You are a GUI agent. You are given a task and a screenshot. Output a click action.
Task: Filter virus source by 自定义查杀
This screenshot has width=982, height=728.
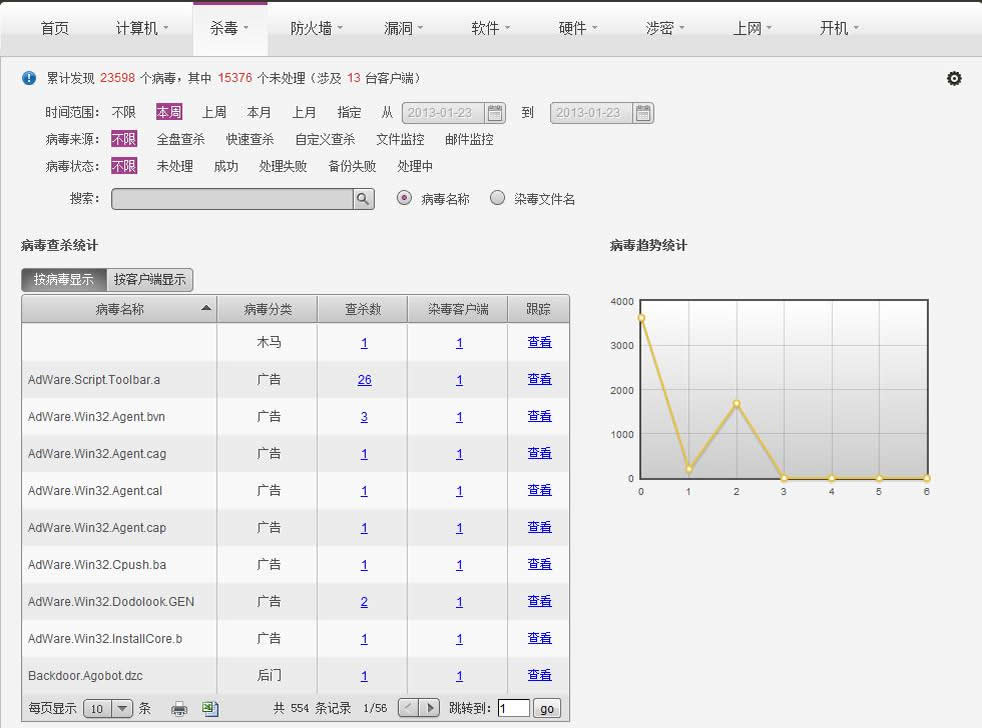point(325,139)
